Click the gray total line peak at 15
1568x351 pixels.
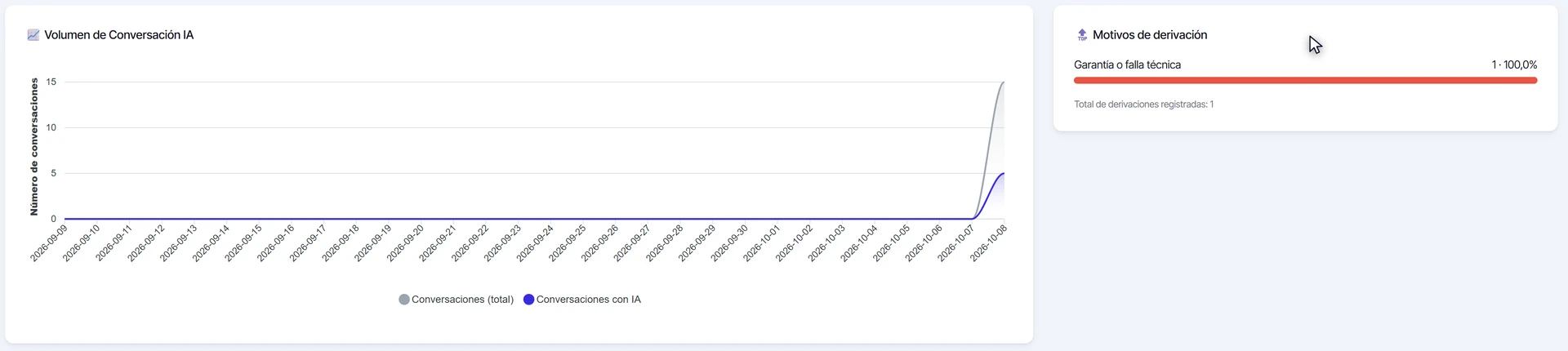(1004, 82)
